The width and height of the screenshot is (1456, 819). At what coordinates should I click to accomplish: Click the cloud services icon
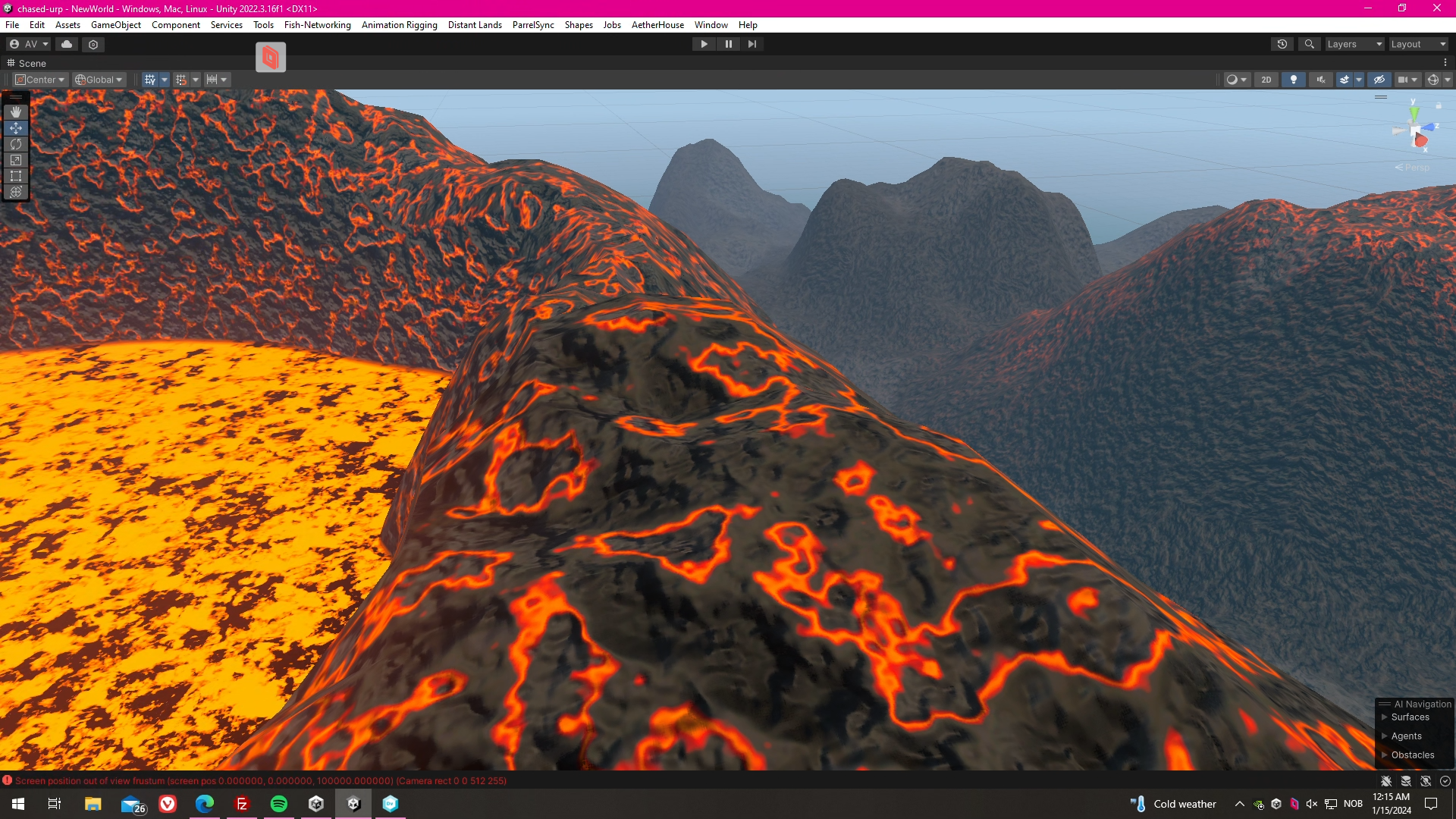click(x=67, y=44)
